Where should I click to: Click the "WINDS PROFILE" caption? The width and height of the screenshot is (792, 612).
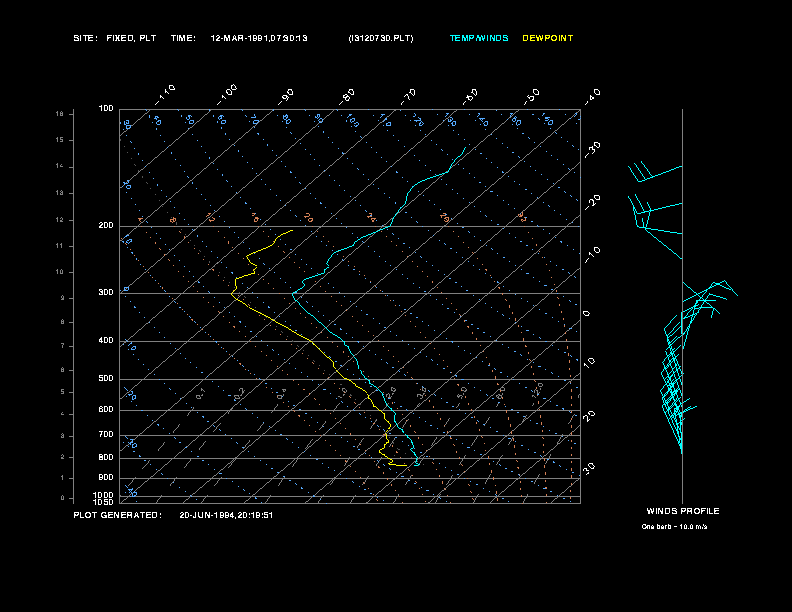click(683, 511)
